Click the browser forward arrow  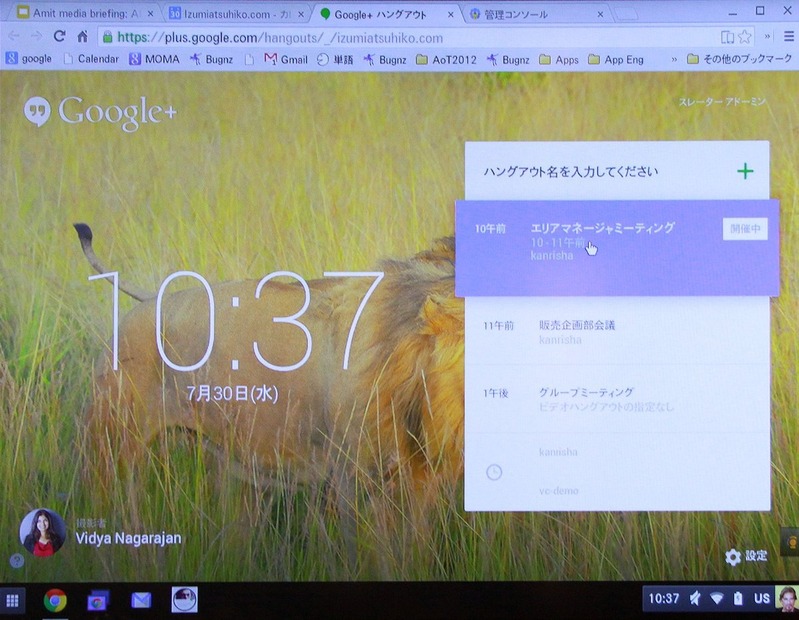36,36
